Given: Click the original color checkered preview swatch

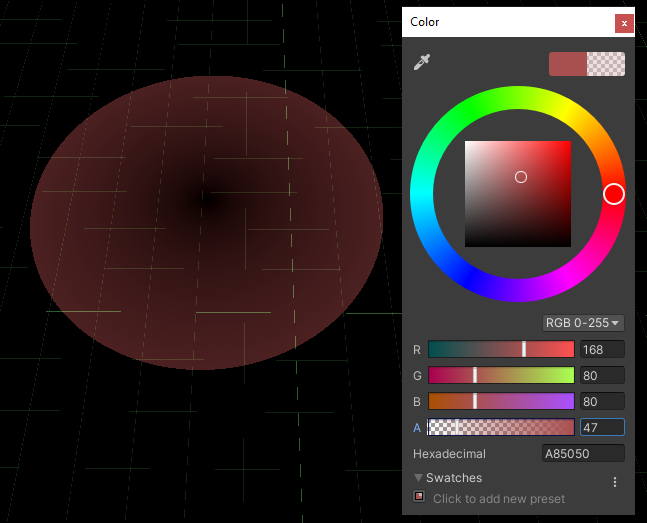Looking at the screenshot, I should [x=606, y=64].
